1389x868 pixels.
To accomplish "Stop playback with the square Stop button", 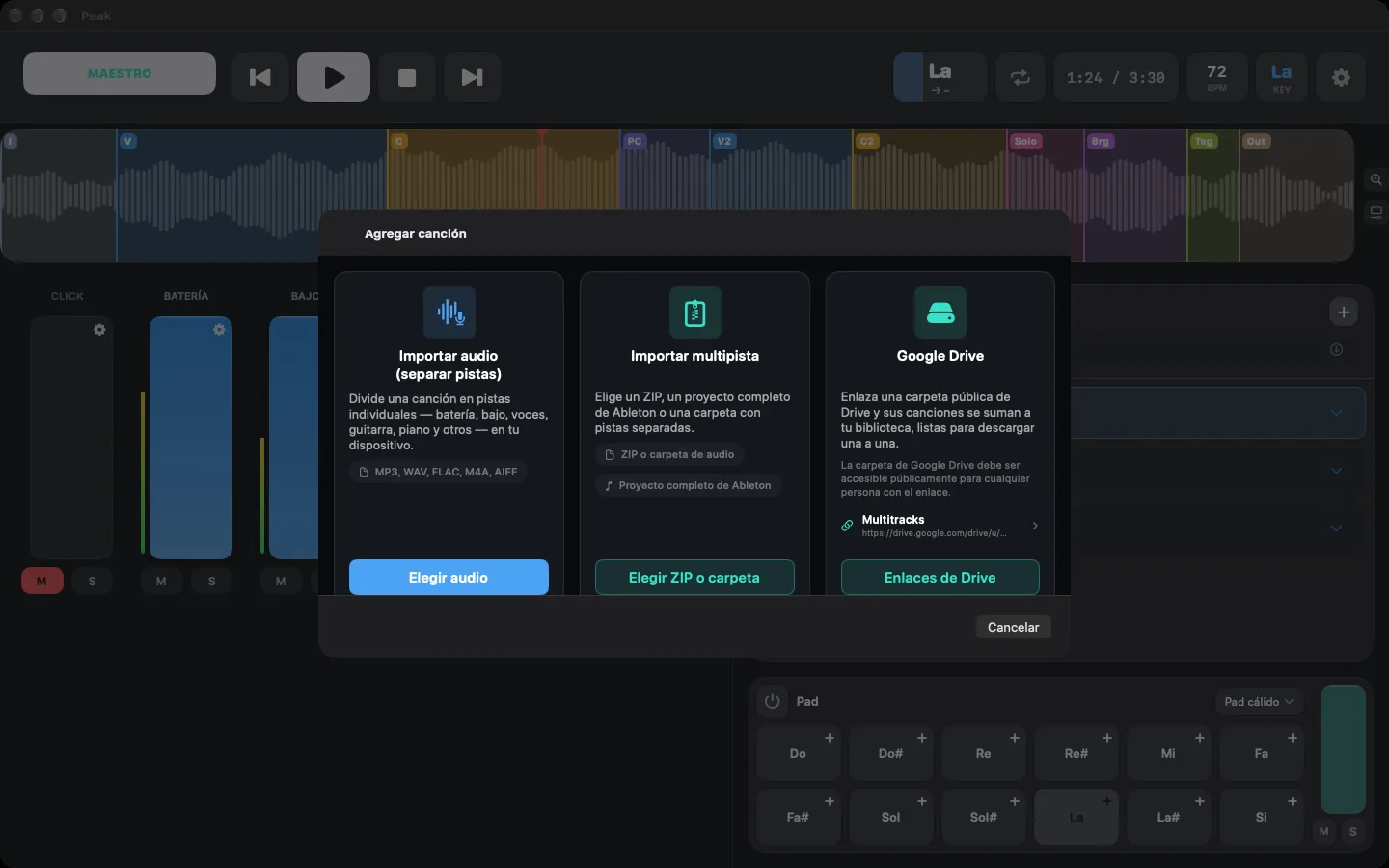I will point(407,77).
